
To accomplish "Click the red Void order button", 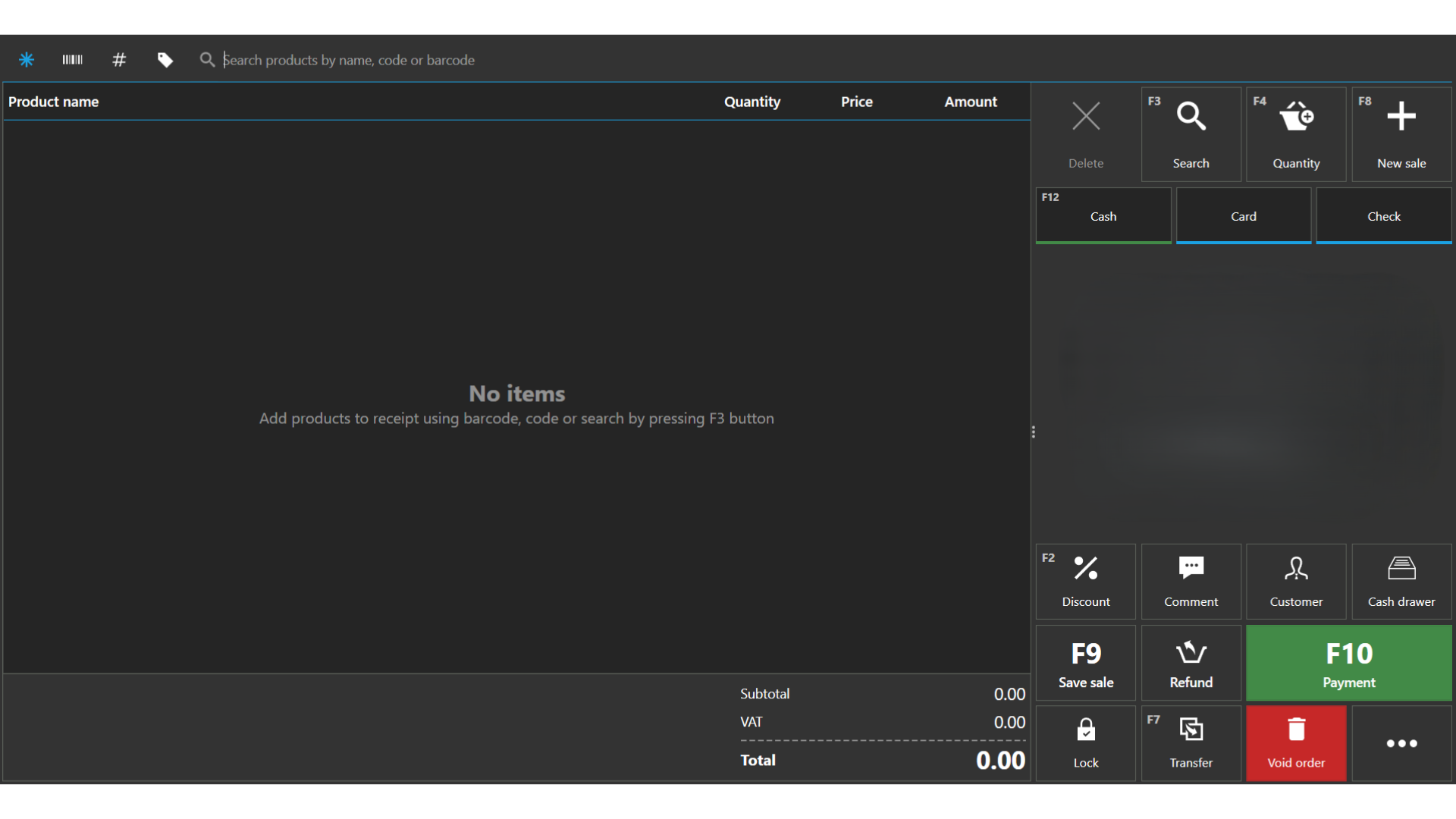I will click(1296, 744).
